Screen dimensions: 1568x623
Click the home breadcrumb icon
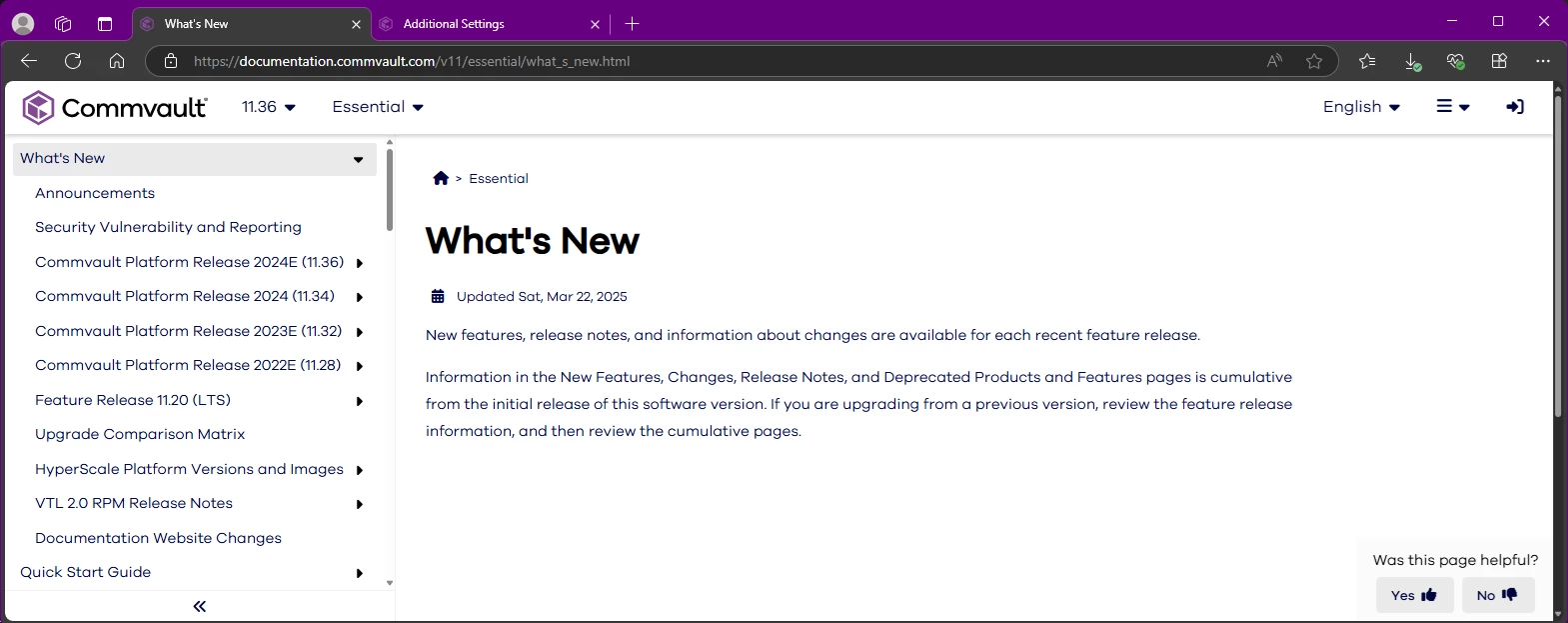(441, 178)
